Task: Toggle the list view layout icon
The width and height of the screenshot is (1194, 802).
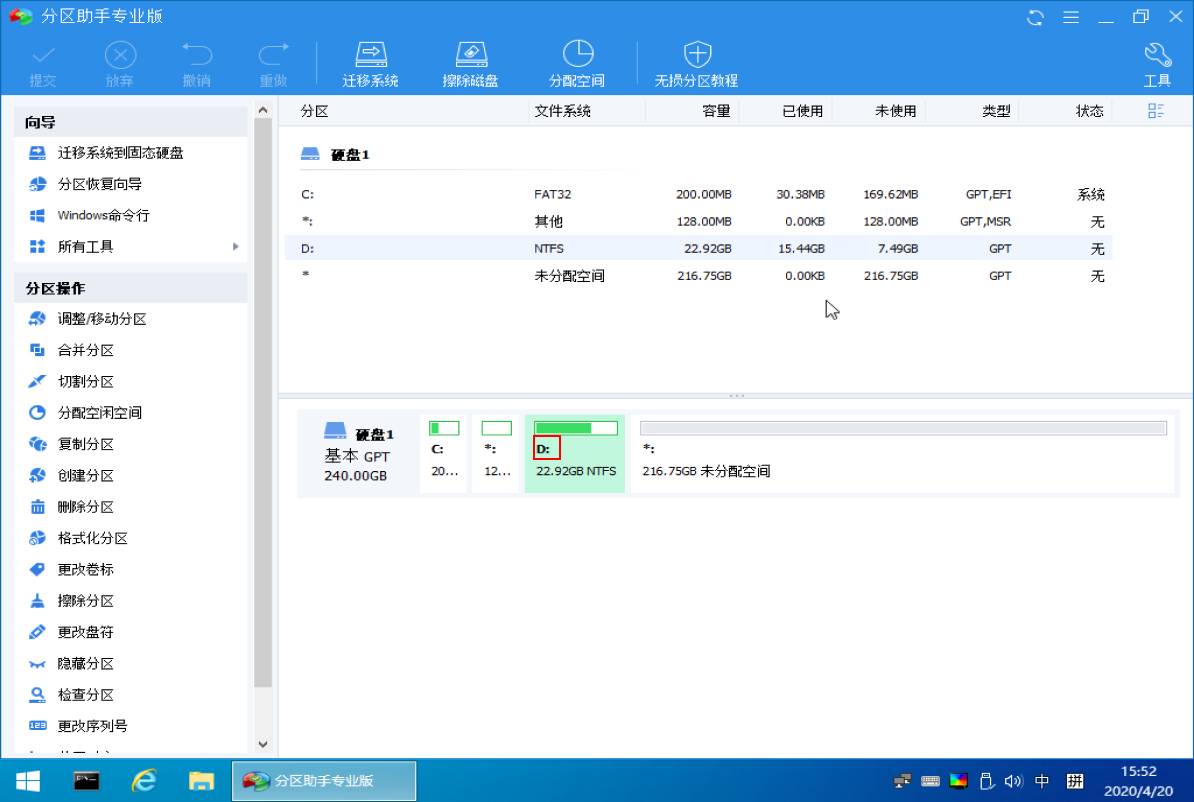Action: coord(1155,111)
